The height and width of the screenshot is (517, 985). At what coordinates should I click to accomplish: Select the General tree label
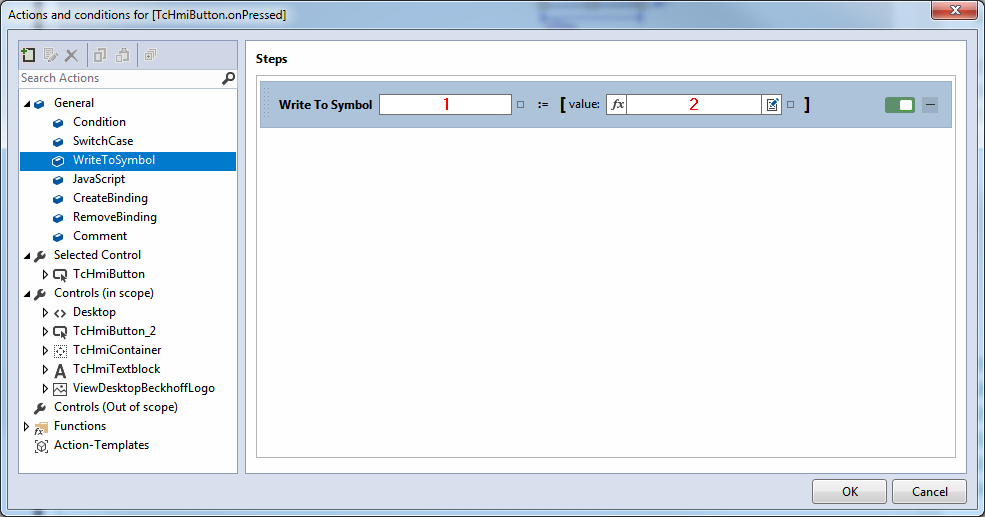click(73, 103)
